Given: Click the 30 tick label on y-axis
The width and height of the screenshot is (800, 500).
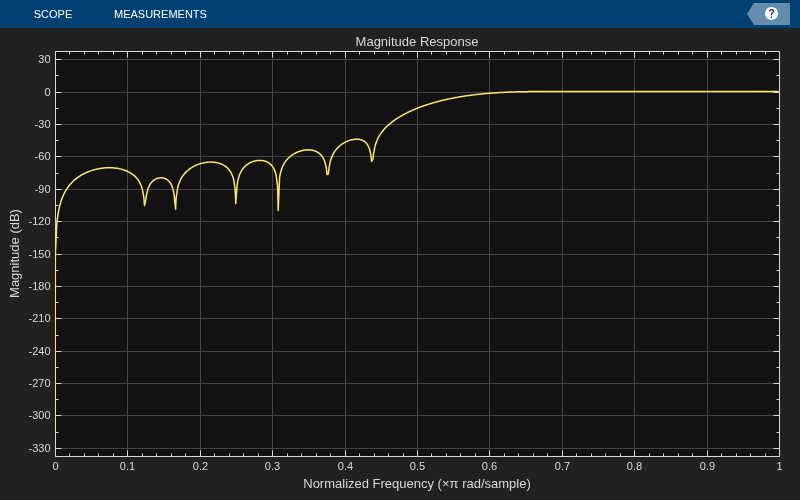Looking at the screenshot, I should coord(44,59).
